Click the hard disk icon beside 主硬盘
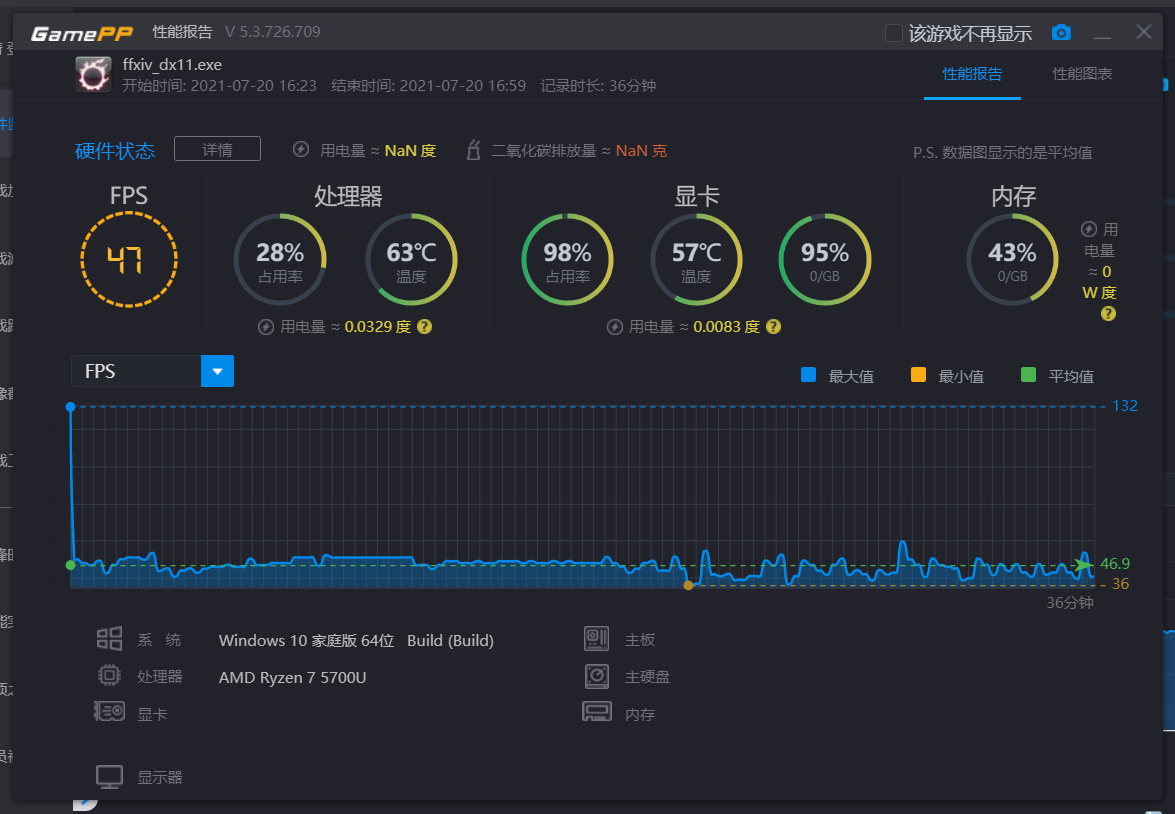Screen dimensions: 1175x814 point(596,676)
